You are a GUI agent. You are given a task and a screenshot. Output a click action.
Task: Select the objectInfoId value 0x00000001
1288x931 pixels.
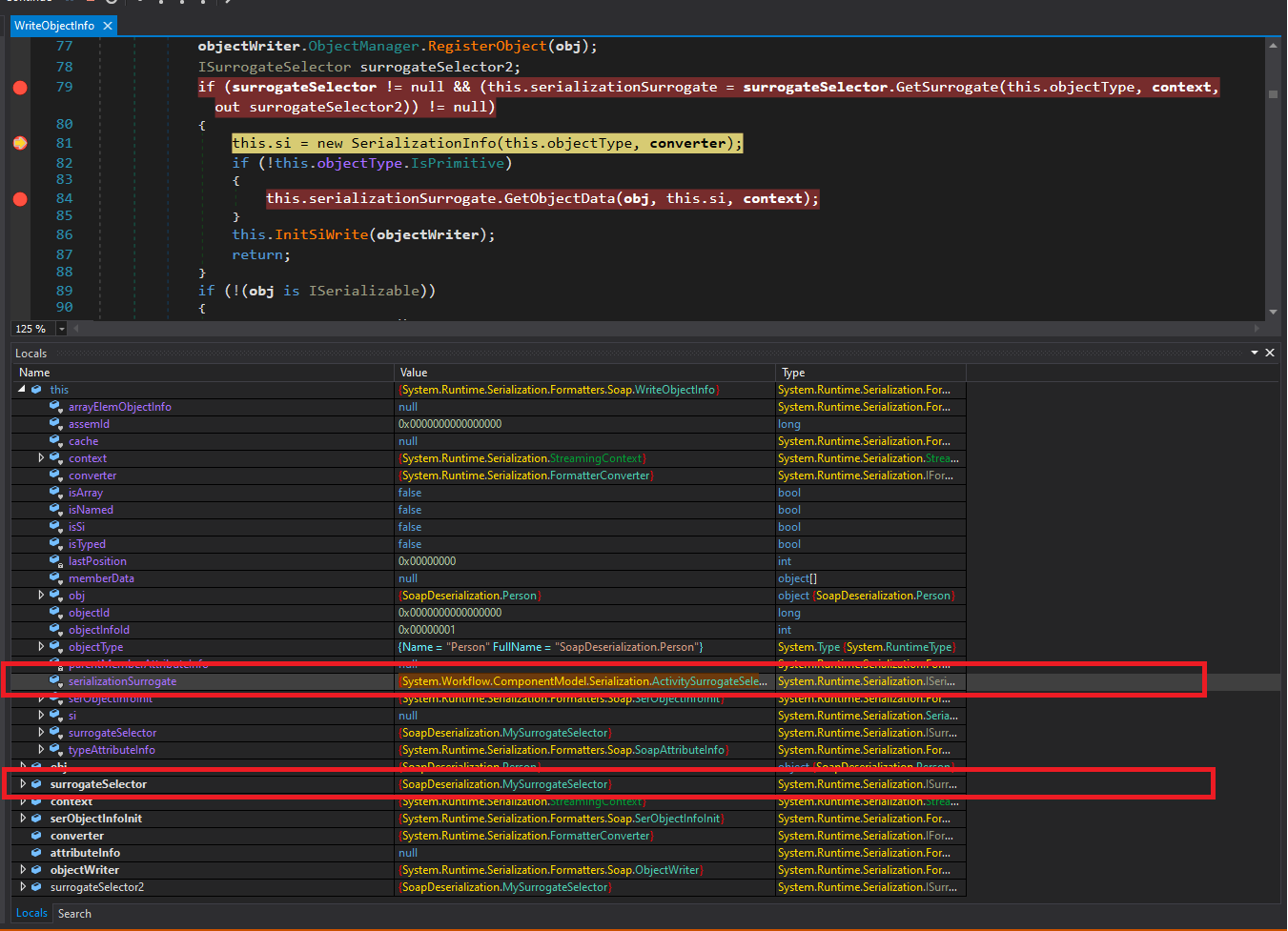tap(427, 630)
